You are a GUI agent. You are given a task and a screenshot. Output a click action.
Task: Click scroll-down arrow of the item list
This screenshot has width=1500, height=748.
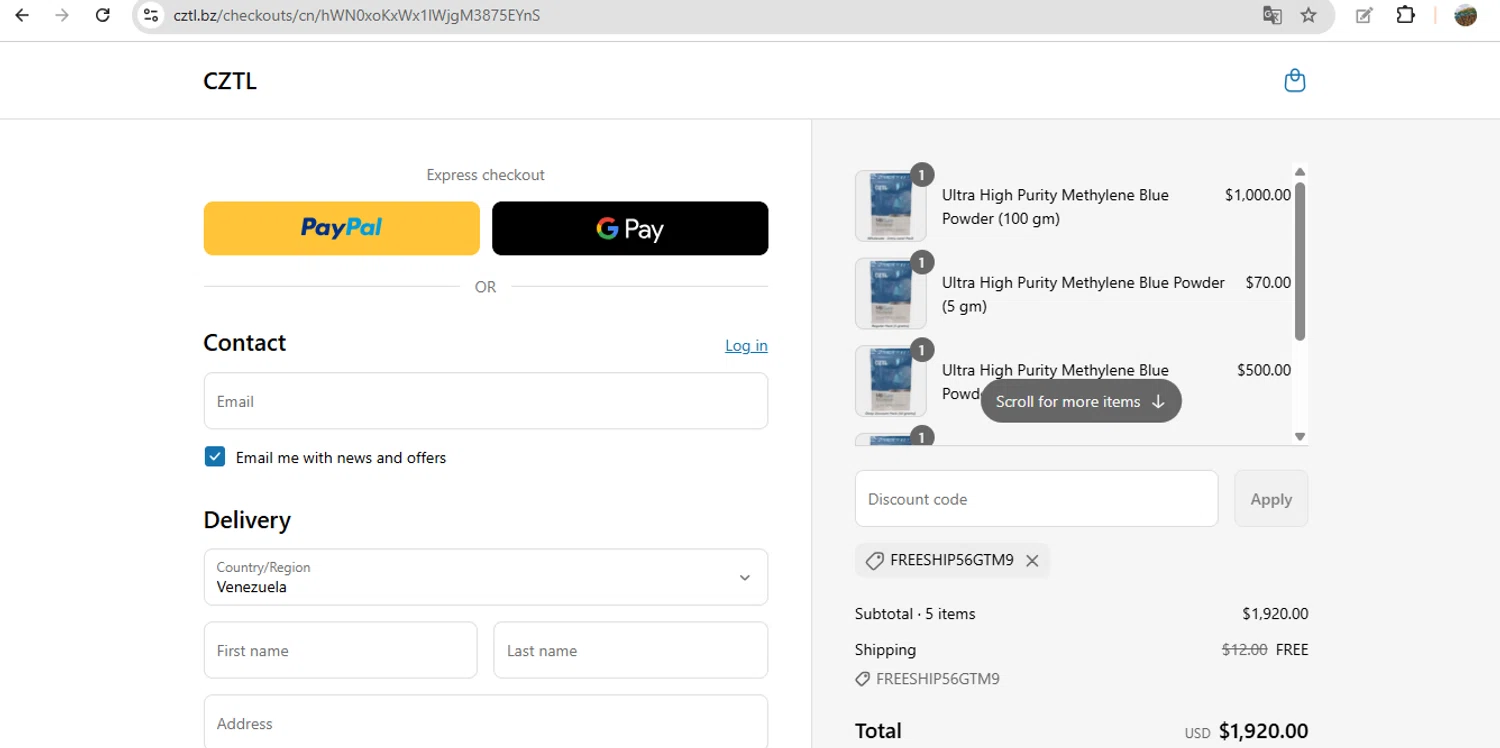click(1300, 436)
